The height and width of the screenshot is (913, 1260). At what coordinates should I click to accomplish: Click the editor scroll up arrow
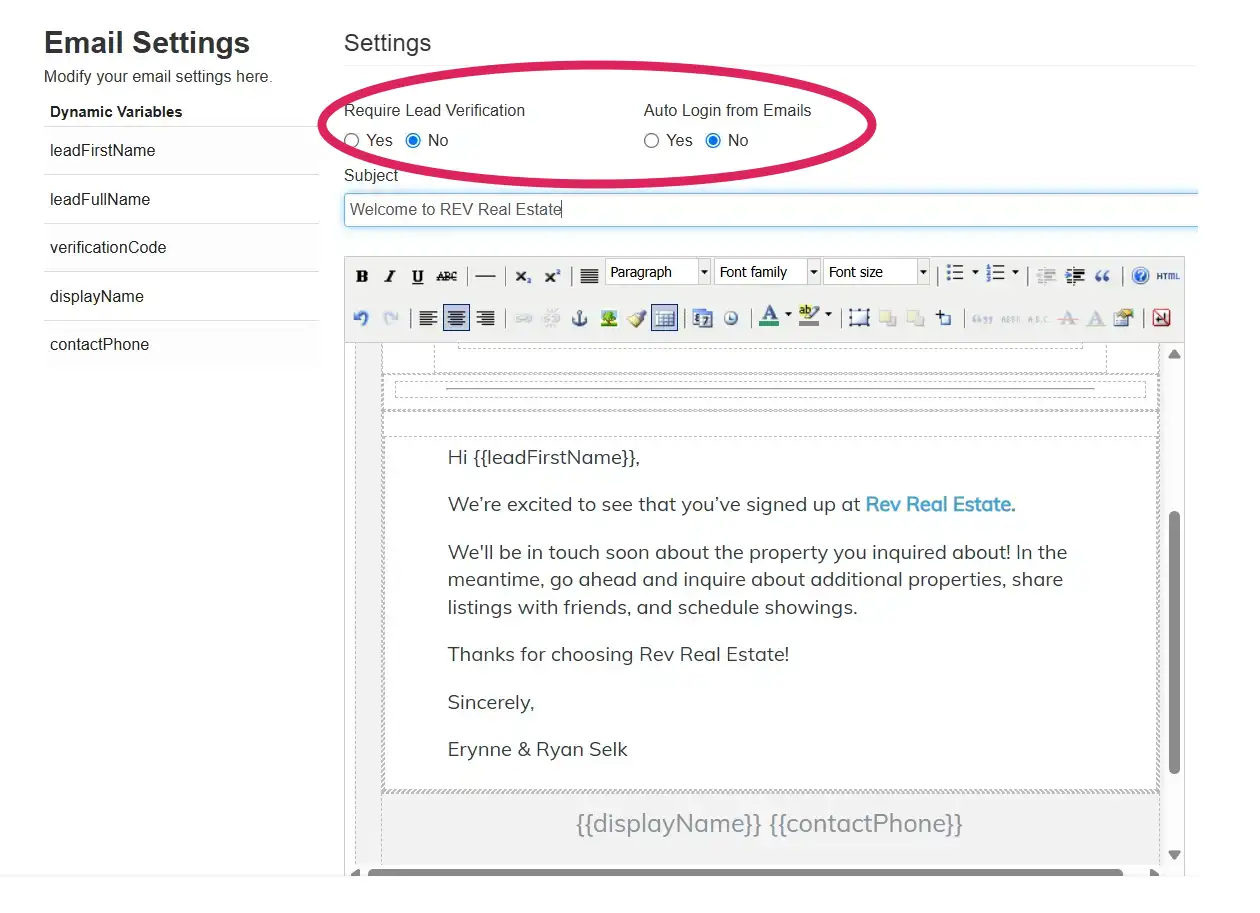(1175, 354)
